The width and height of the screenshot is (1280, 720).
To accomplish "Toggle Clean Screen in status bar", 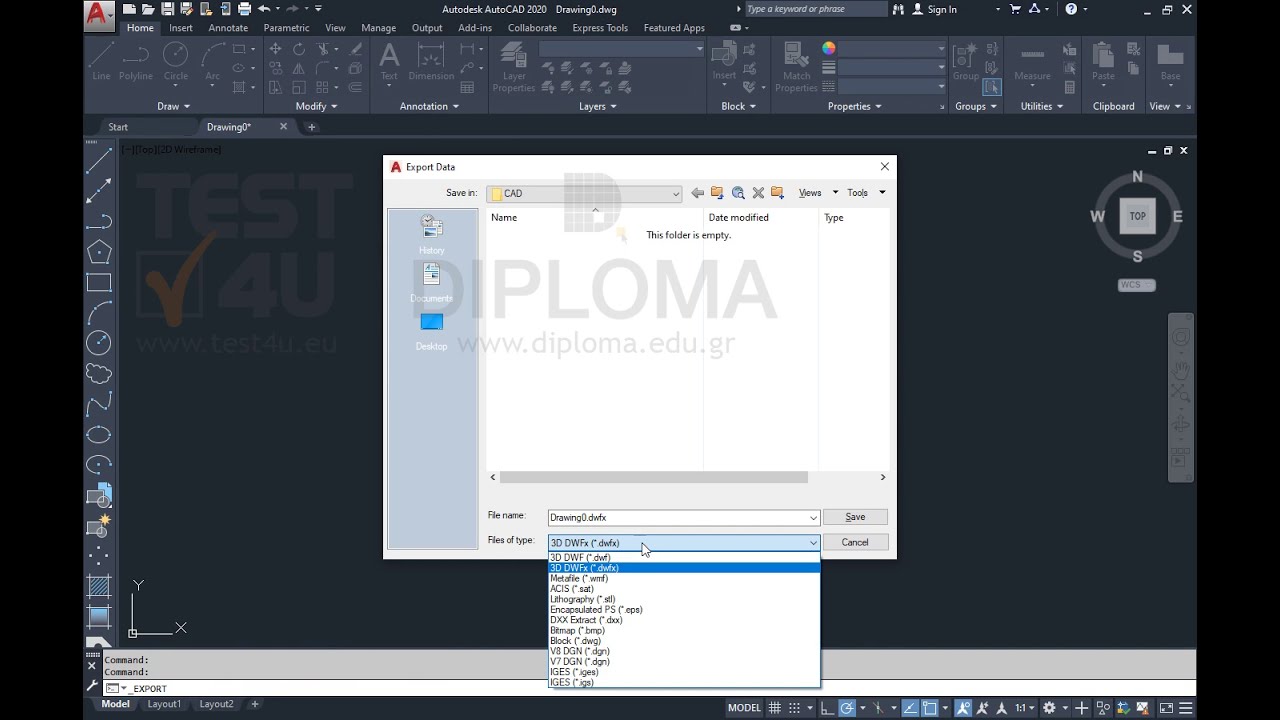I will [1166, 708].
